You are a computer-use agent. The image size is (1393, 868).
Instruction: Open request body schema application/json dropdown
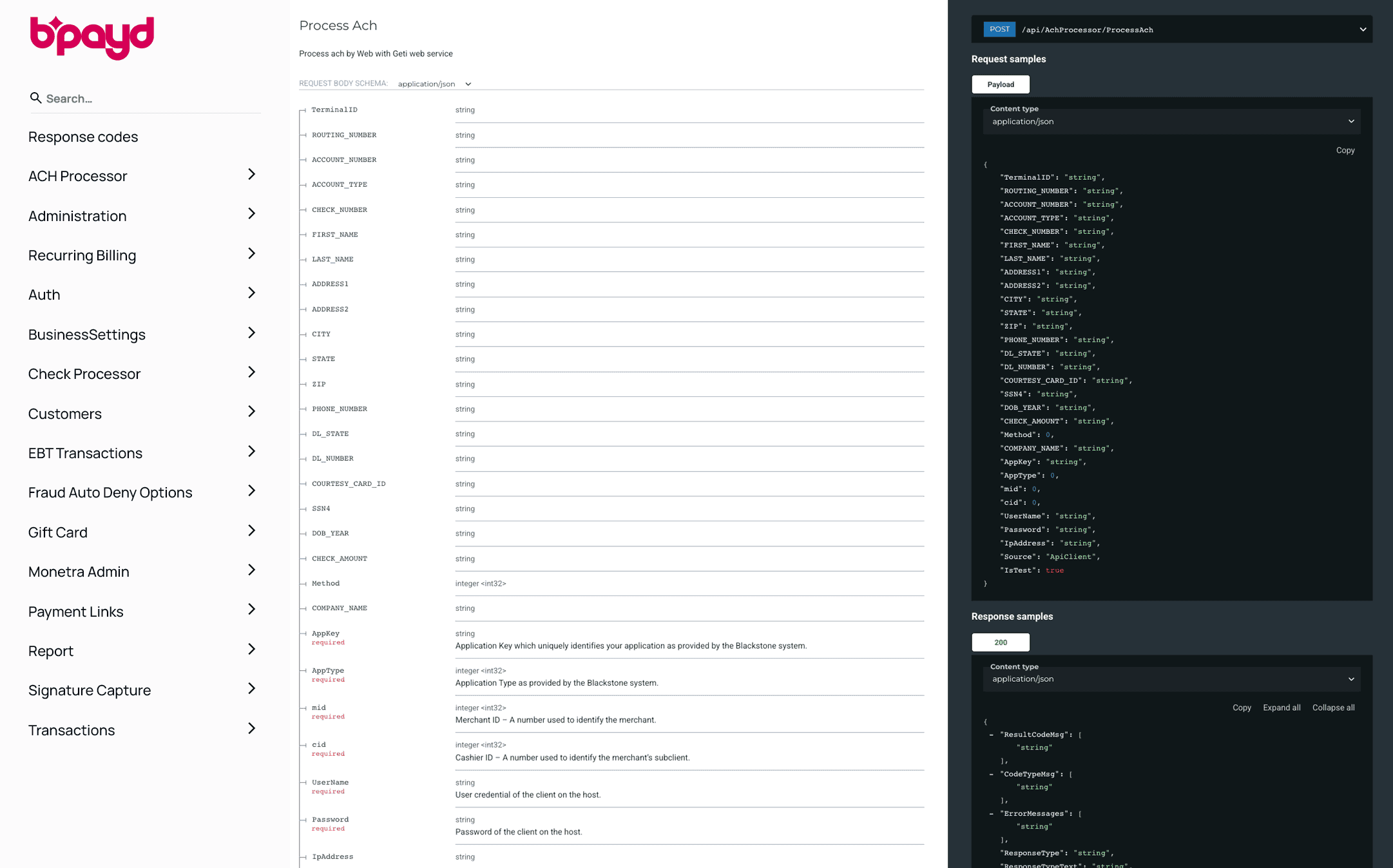coord(435,84)
